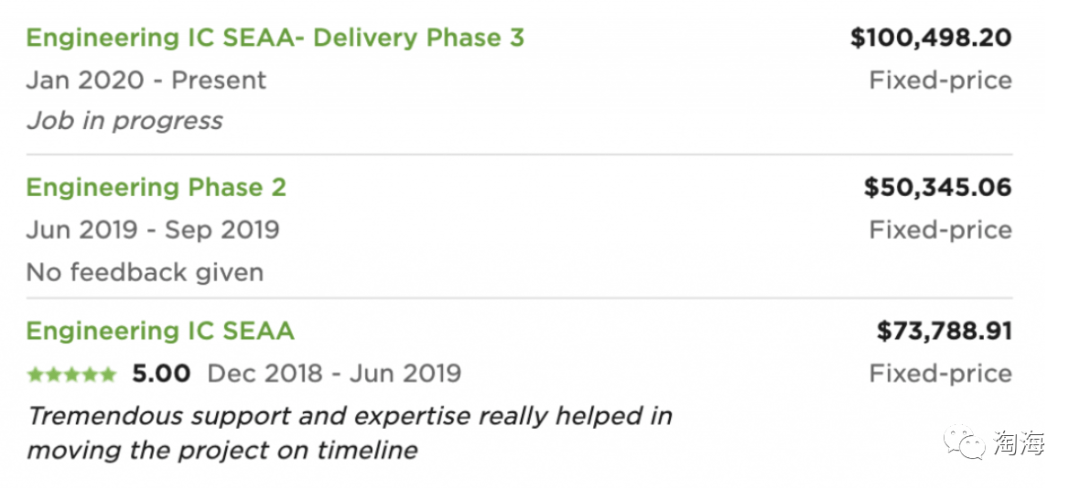Screen dimensions: 1080x491
Task: Select the Jan 2020 - Present date range
Action: 146,81
